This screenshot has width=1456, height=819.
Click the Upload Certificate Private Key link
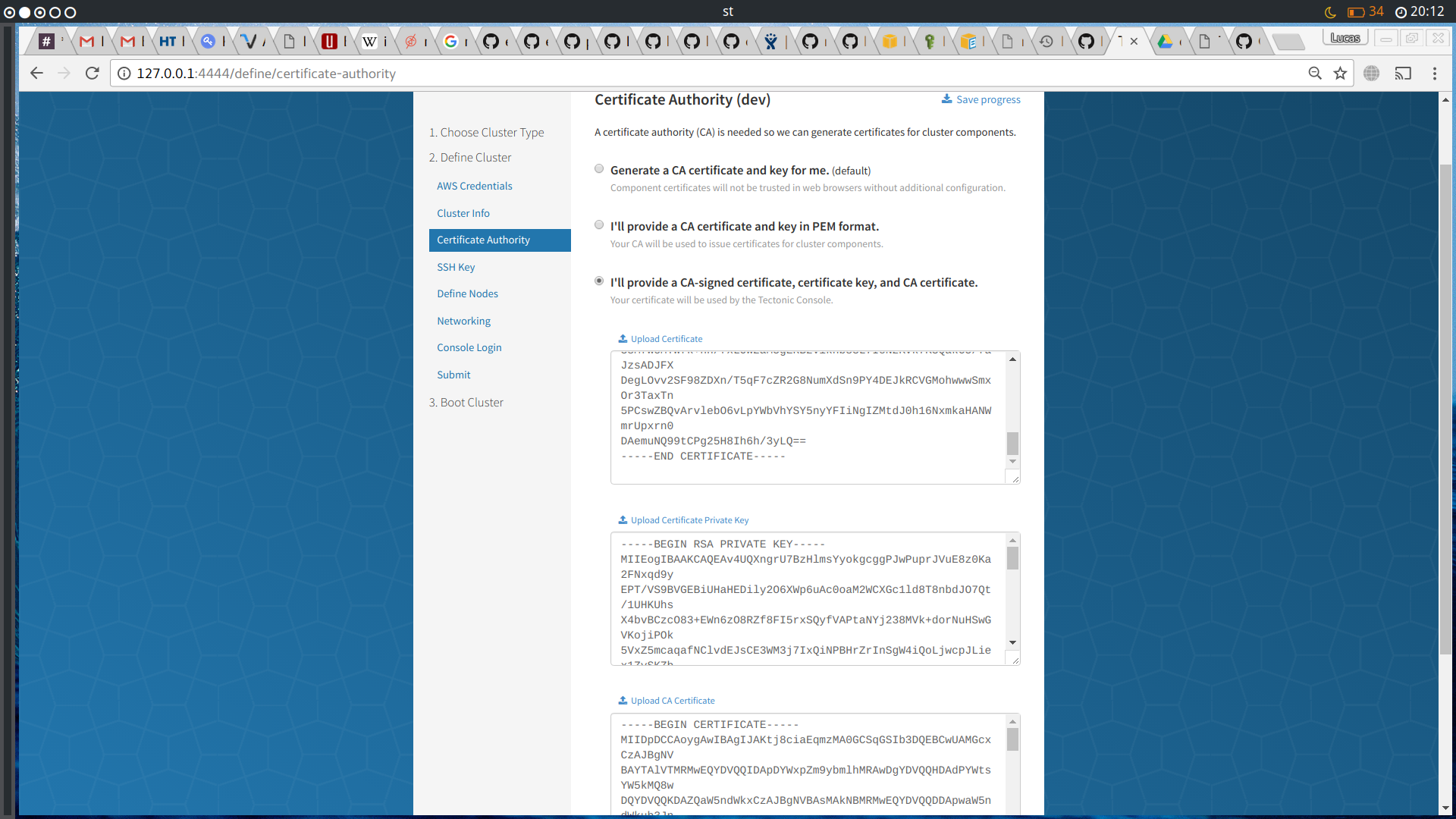click(x=689, y=520)
